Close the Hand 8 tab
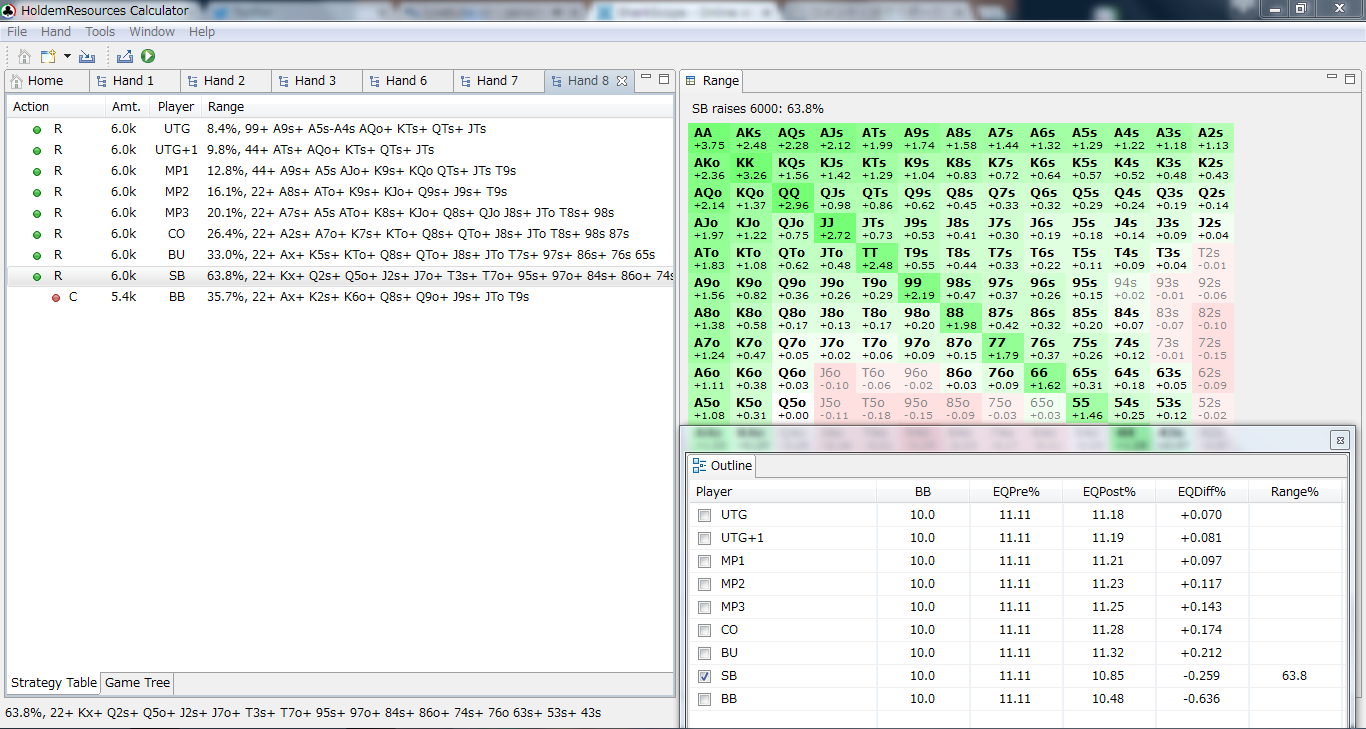The image size is (1366, 729). [x=622, y=81]
